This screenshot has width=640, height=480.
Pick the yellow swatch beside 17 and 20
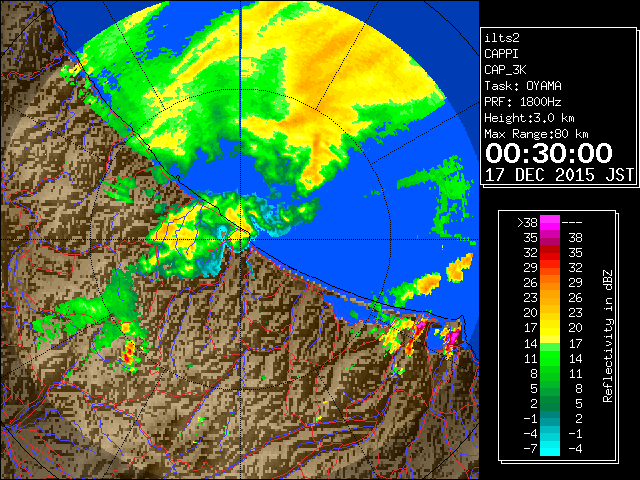(550, 328)
